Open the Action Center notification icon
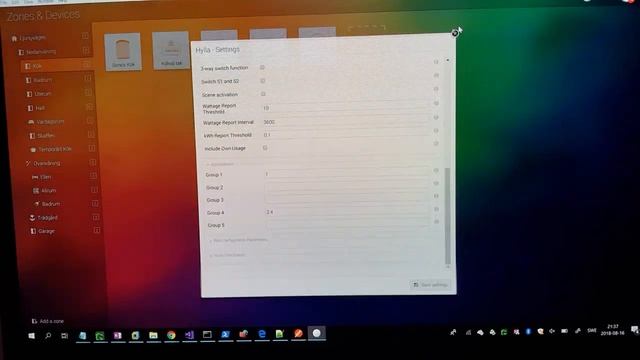This screenshot has width=640, height=360. point(635,329)
